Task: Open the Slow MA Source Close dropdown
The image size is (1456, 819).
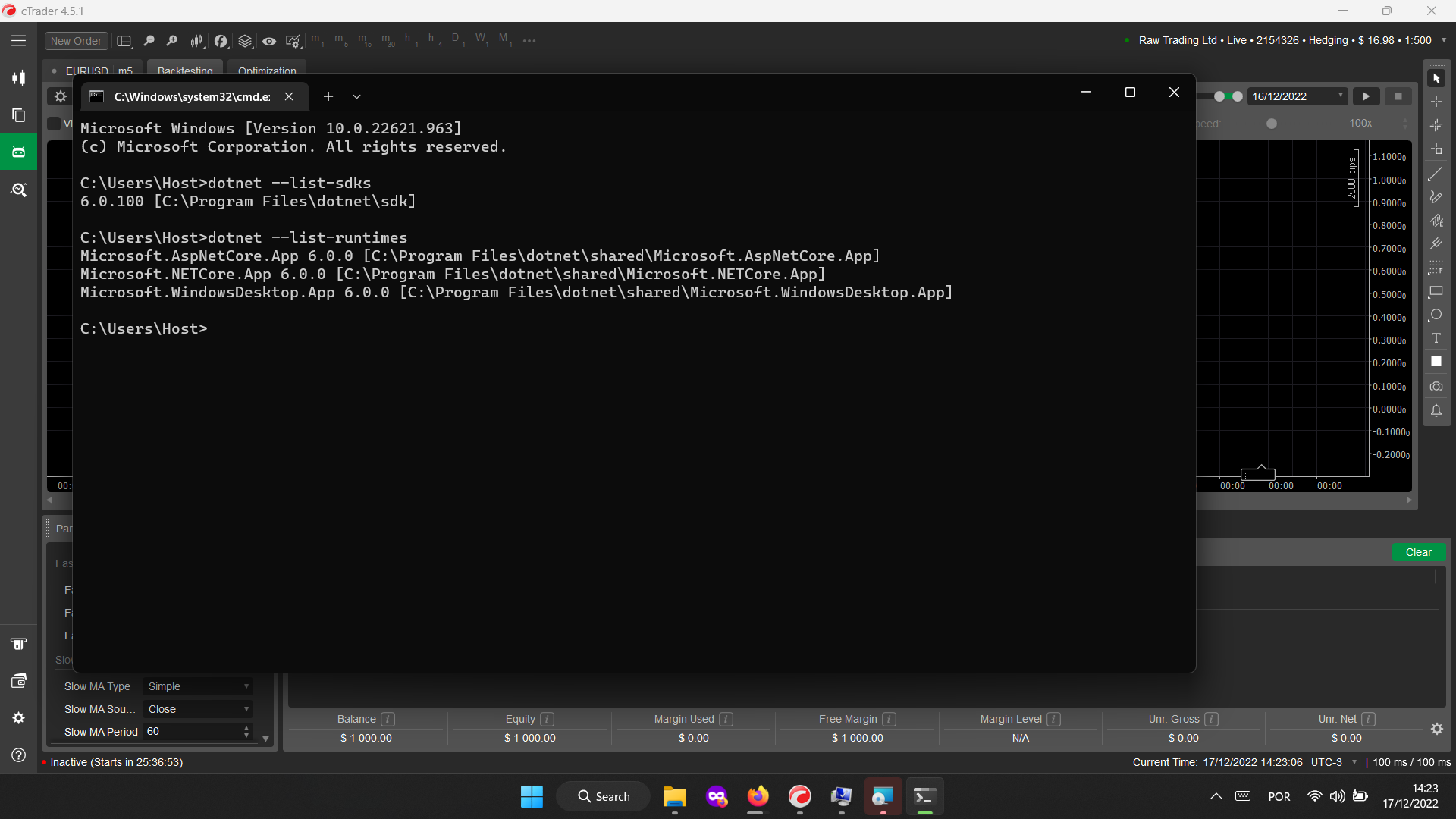Action: click(x=198, y=709)
